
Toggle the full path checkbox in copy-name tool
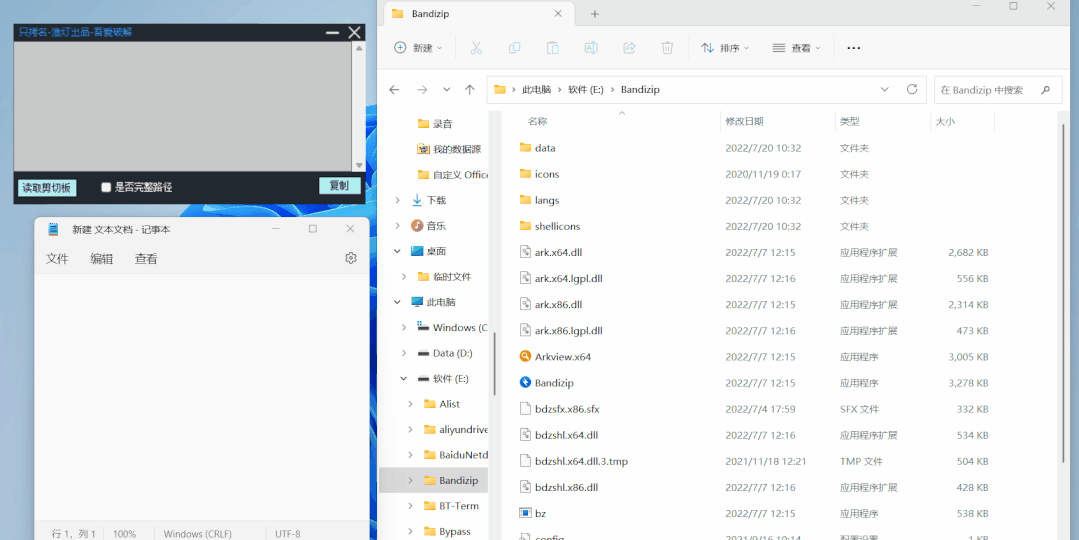pos(106,187)
